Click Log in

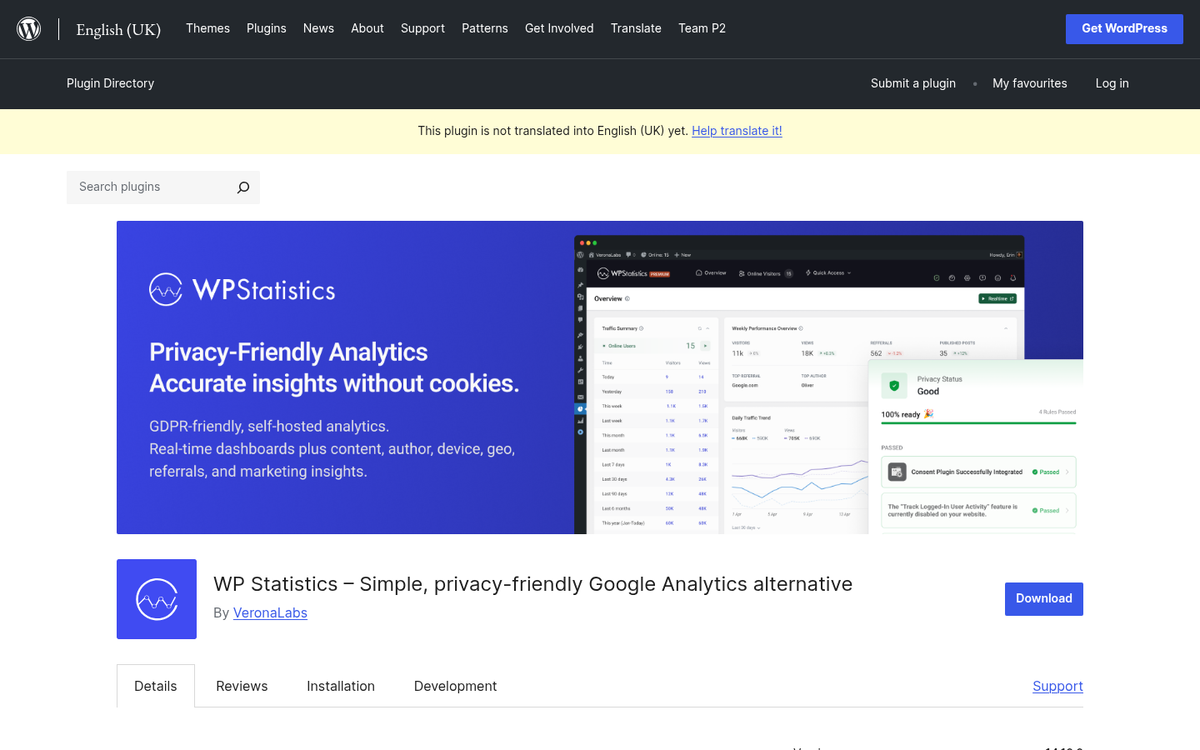click(x=1112, y=83)
